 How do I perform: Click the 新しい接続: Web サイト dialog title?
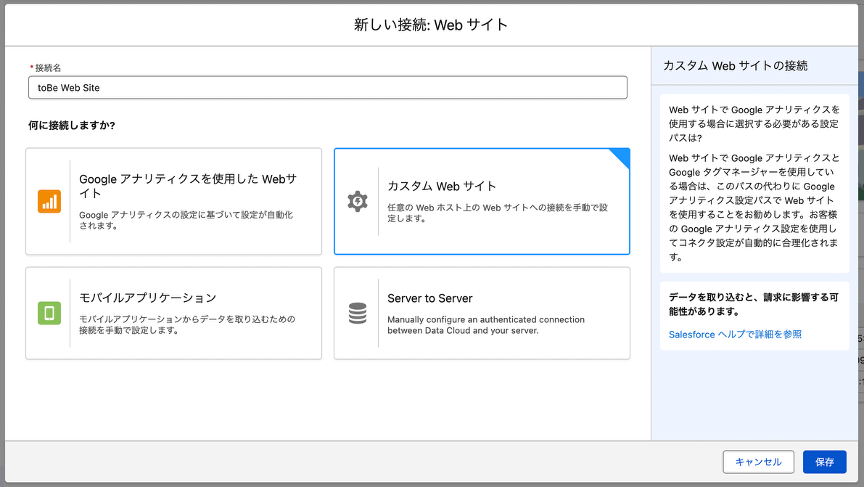pyautogui.click(x=431, y=23)
